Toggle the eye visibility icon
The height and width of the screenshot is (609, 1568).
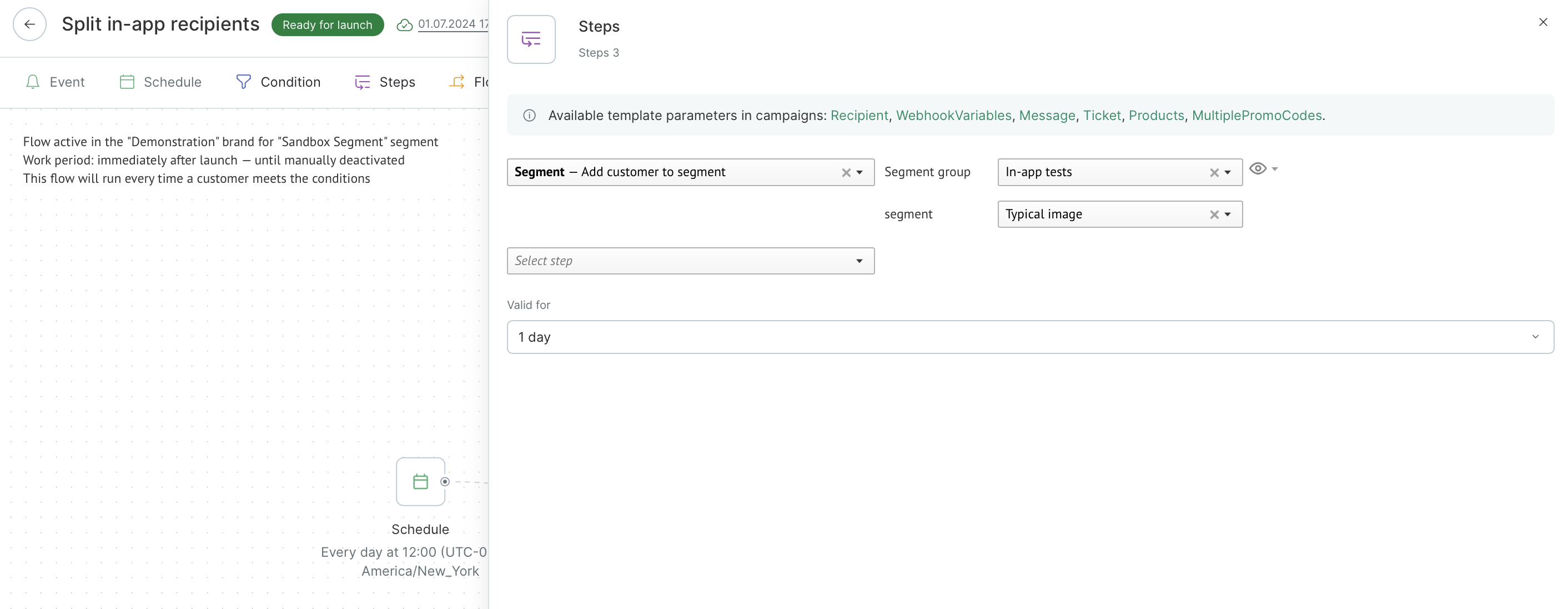tap(1258, 169)
